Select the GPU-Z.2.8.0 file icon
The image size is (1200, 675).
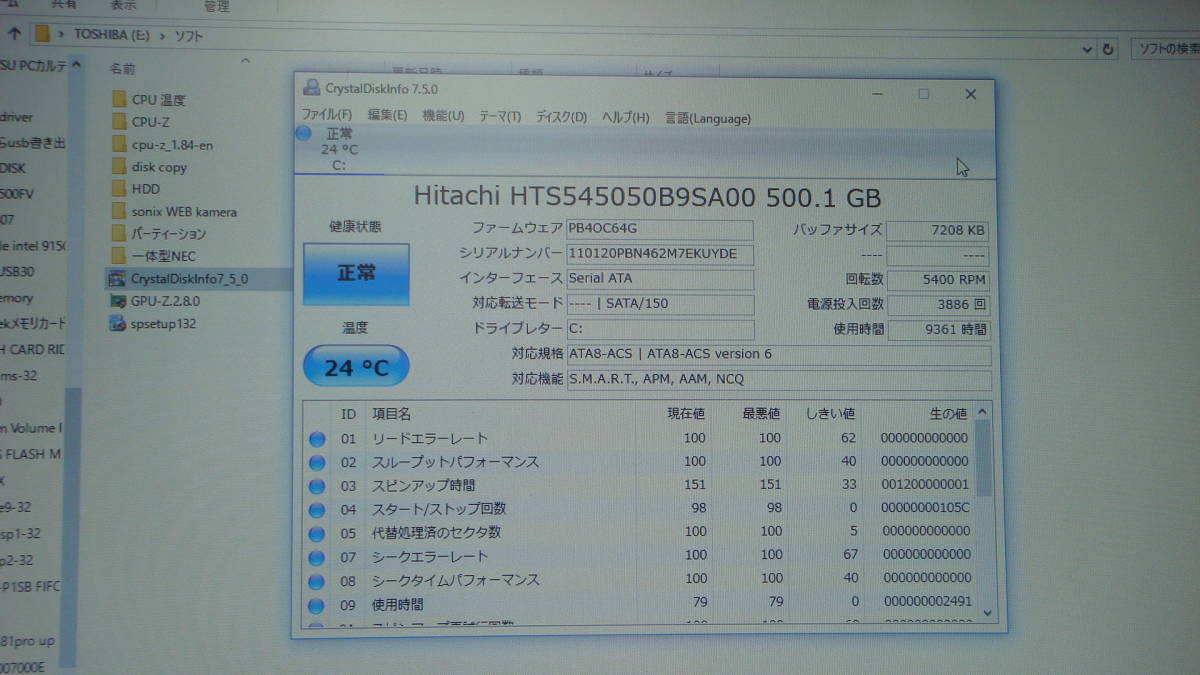pos(118,300)
